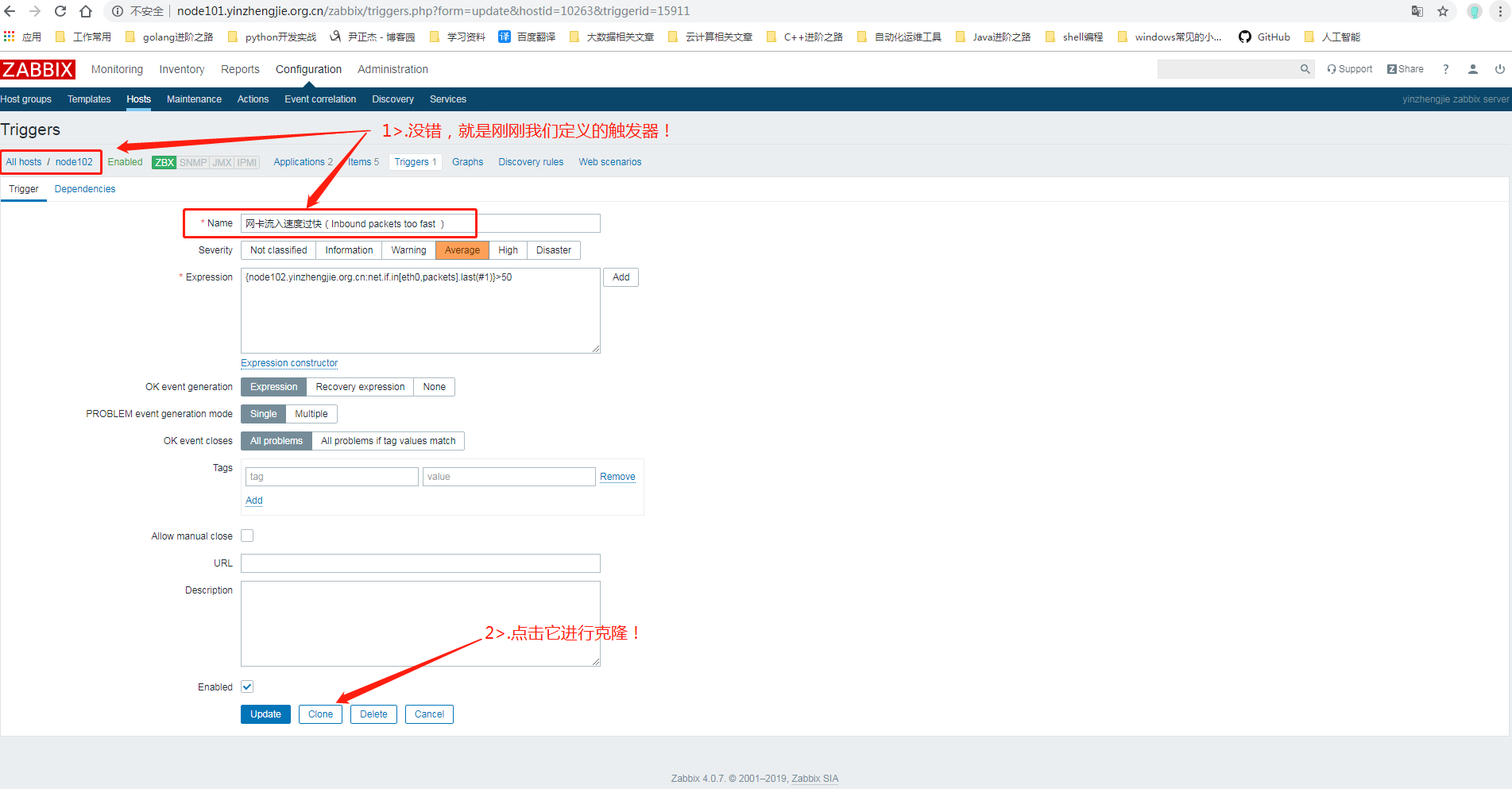Screen dimensions: 1512x789
Task: Click the tag value field
Action: [509, 477]
